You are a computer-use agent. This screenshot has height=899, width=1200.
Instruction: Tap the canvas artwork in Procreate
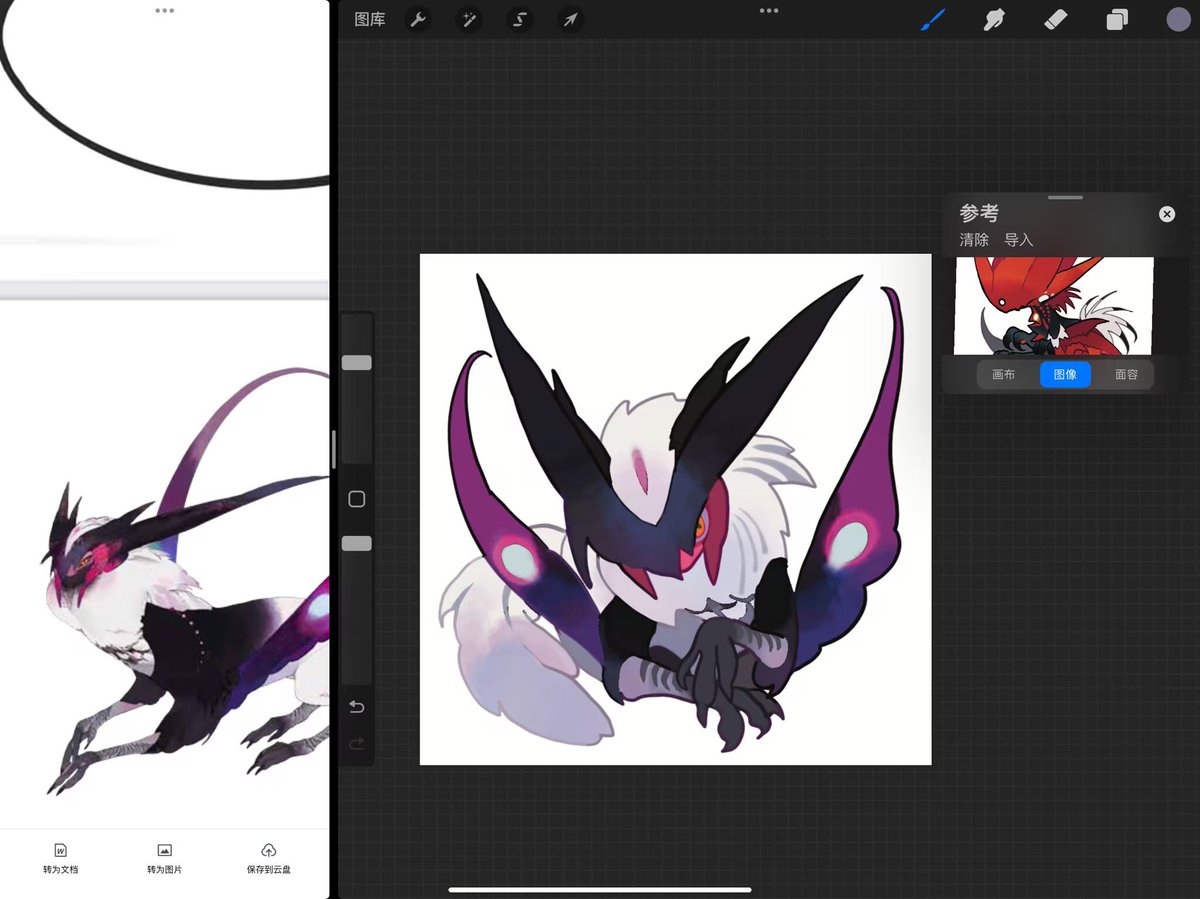point(675,509)
